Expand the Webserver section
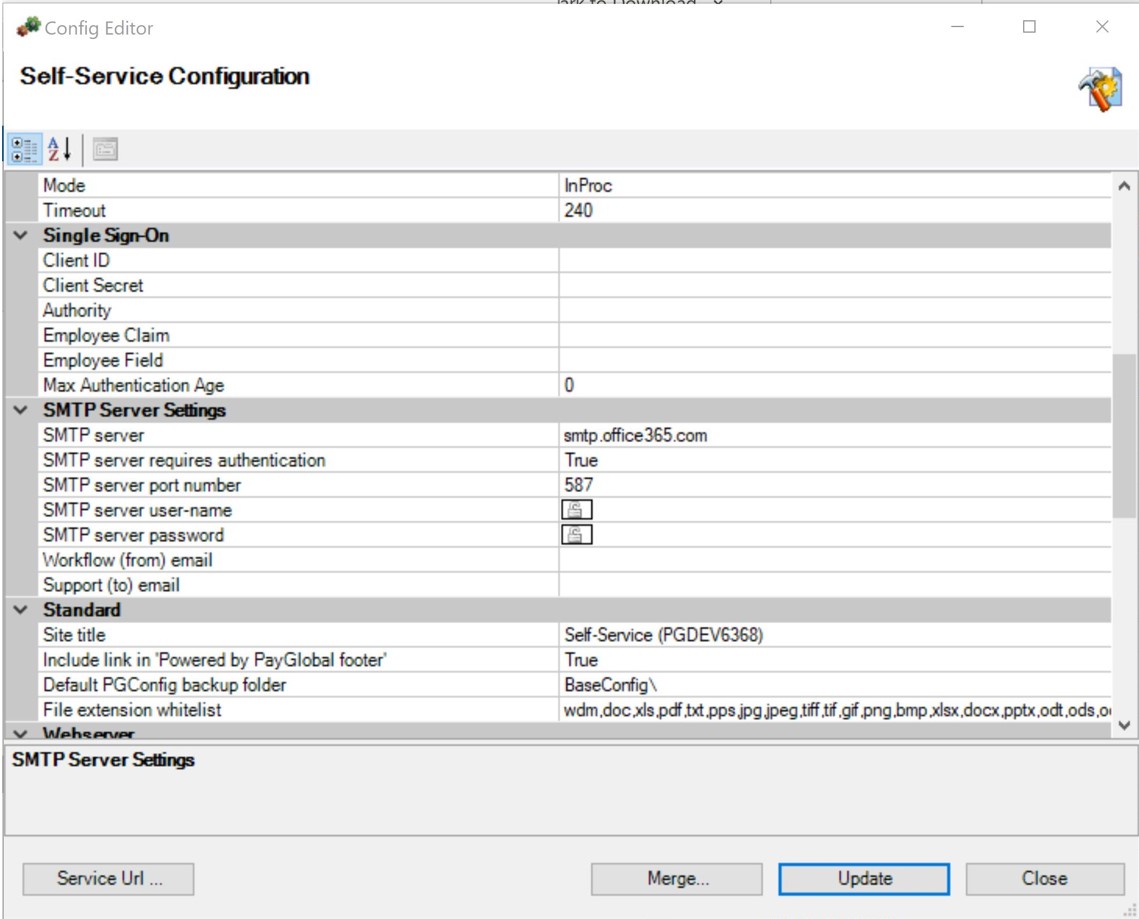This screenshot has height=919, width=1139. (x=21, y=733)
